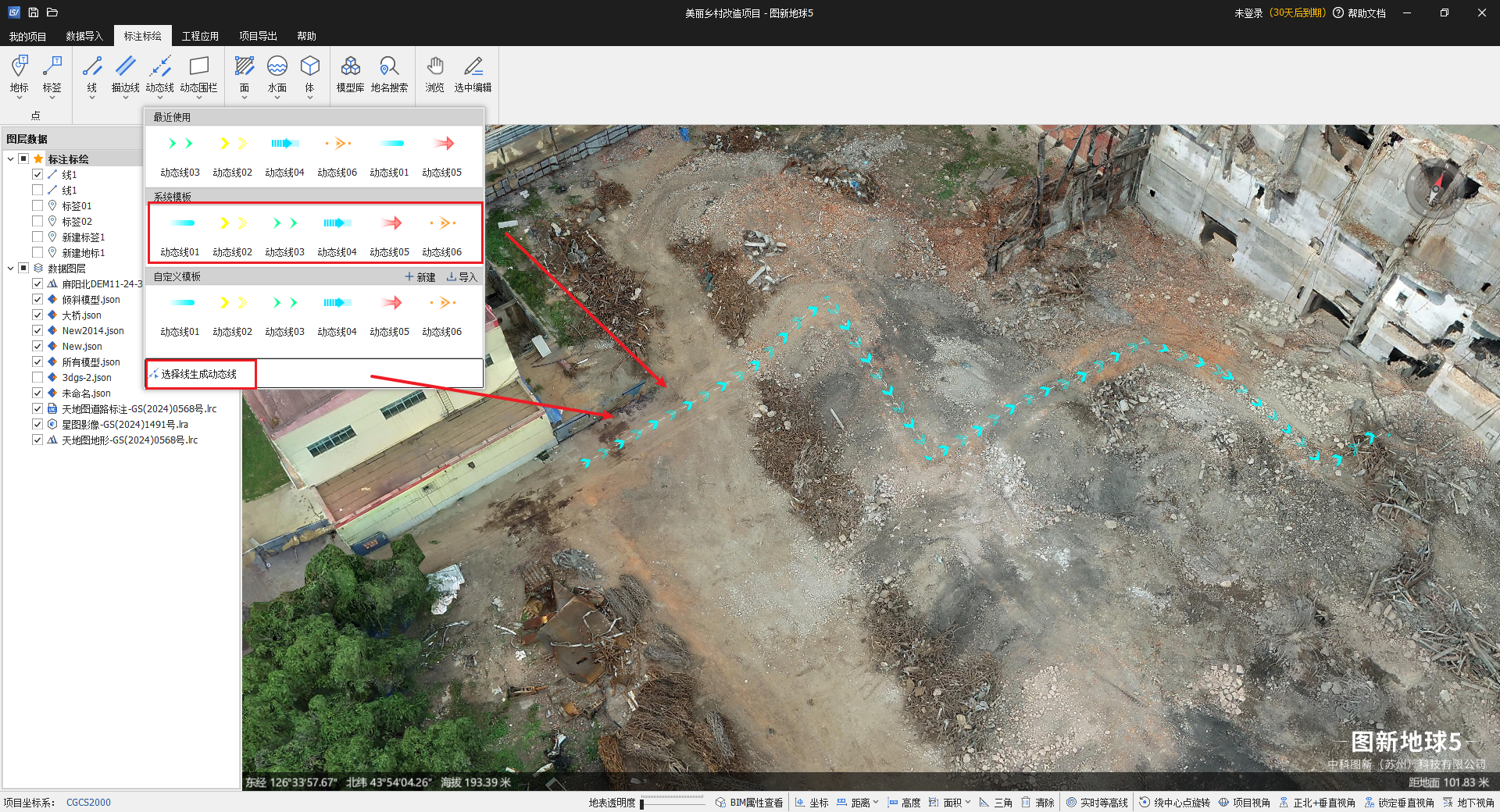Activate the 浏览 browse hand tool
1500x812 pixels.
(435, 74)
